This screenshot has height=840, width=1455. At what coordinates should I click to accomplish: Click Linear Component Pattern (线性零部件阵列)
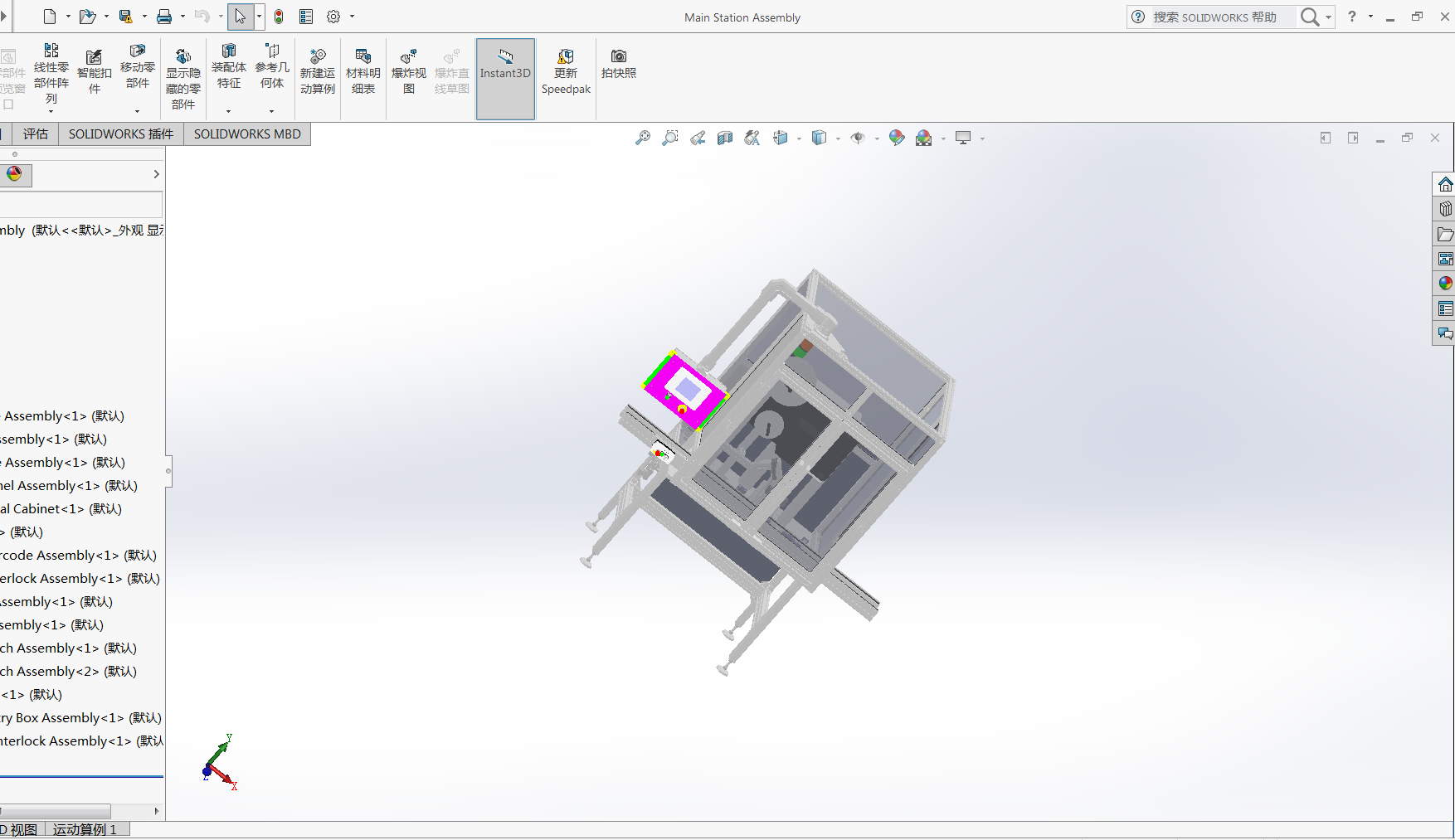click(x=51, y=75)
